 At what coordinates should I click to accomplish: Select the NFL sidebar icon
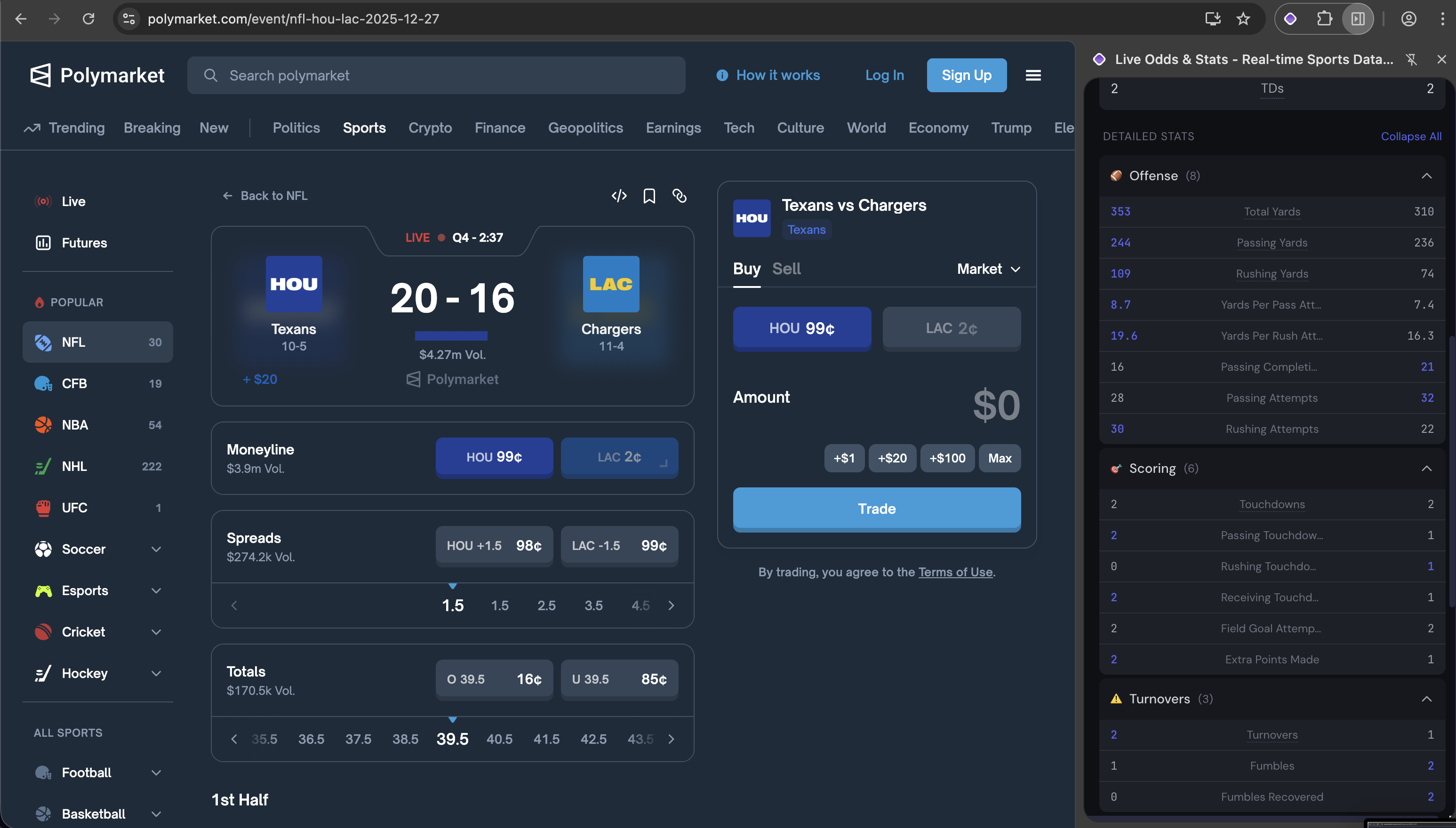(x=43, y=342)
